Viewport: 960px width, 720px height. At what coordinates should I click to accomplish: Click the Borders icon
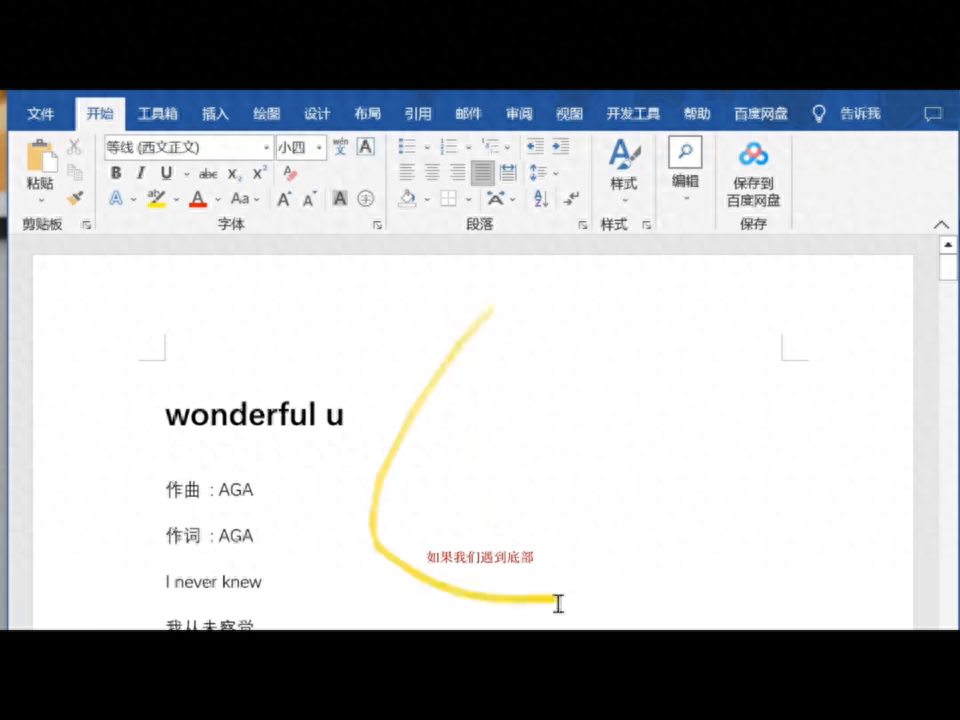pyautogui.click(x=449, y=198)
